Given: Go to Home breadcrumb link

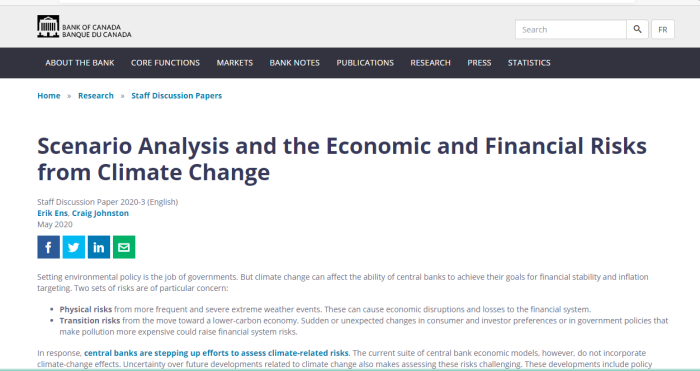Looking at the screenshot, I should click(49, 96).
